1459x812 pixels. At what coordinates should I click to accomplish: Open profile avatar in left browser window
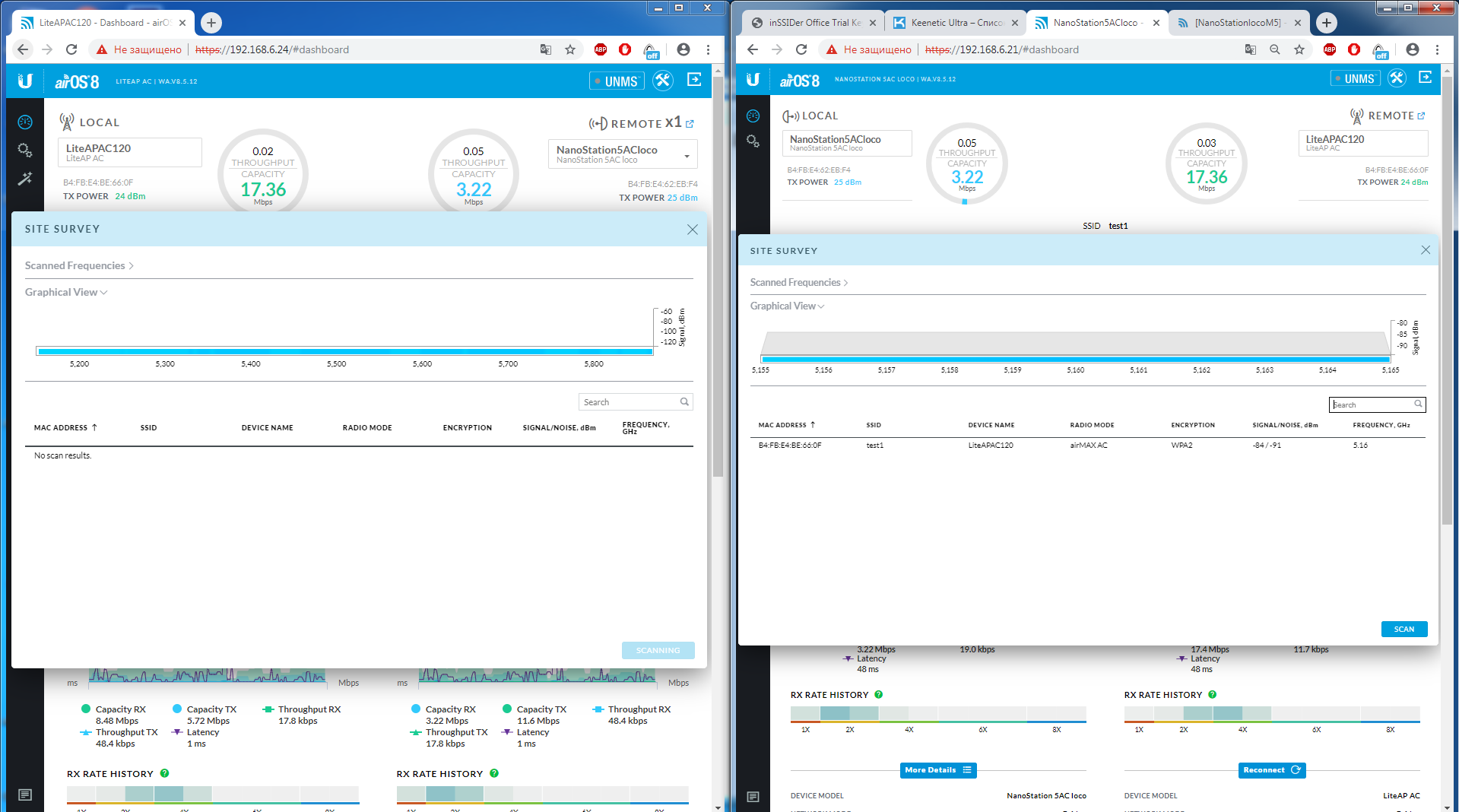[x=684, y=49]
